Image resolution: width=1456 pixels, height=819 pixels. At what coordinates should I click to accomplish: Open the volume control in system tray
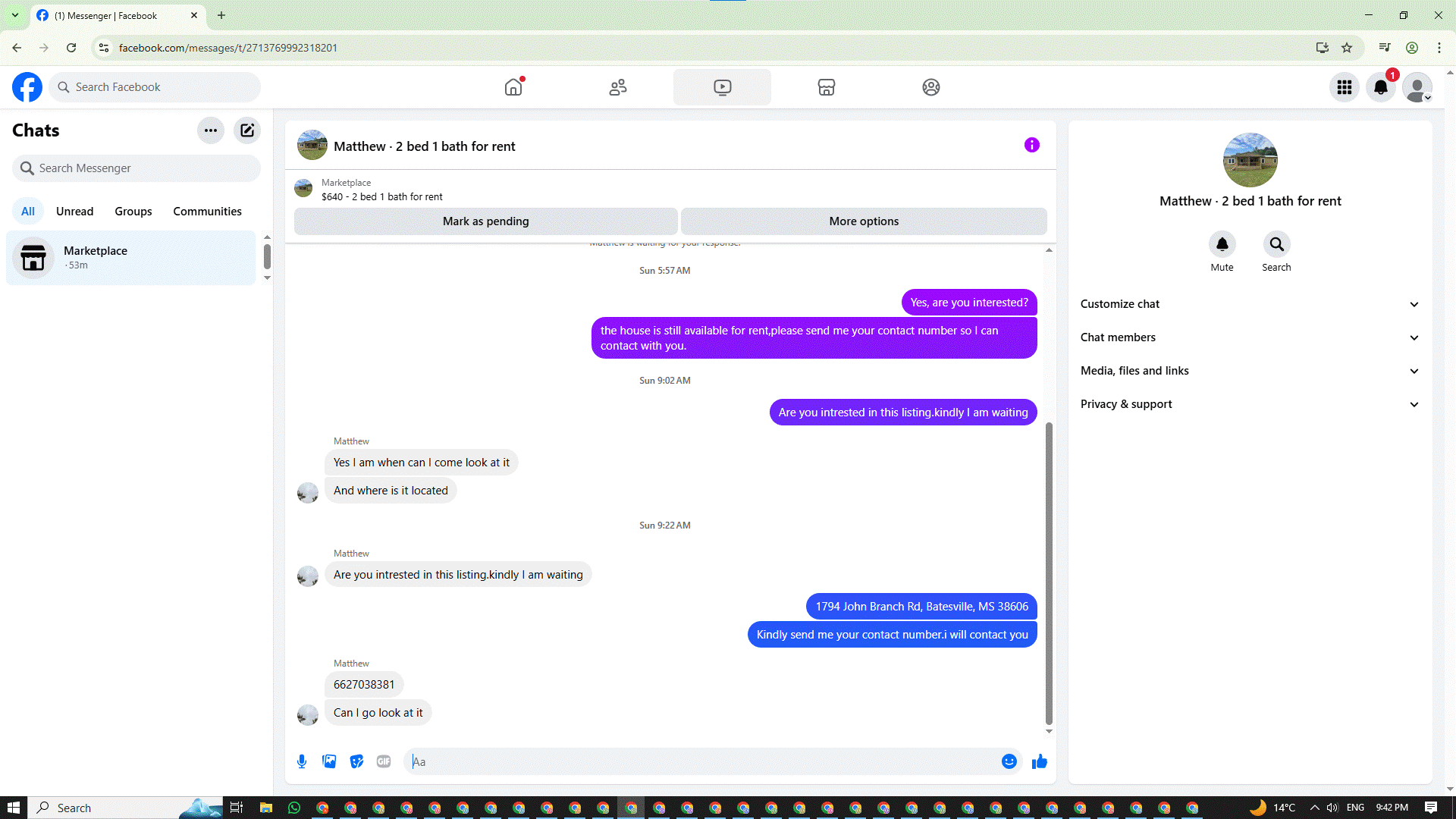(1332, 808)
